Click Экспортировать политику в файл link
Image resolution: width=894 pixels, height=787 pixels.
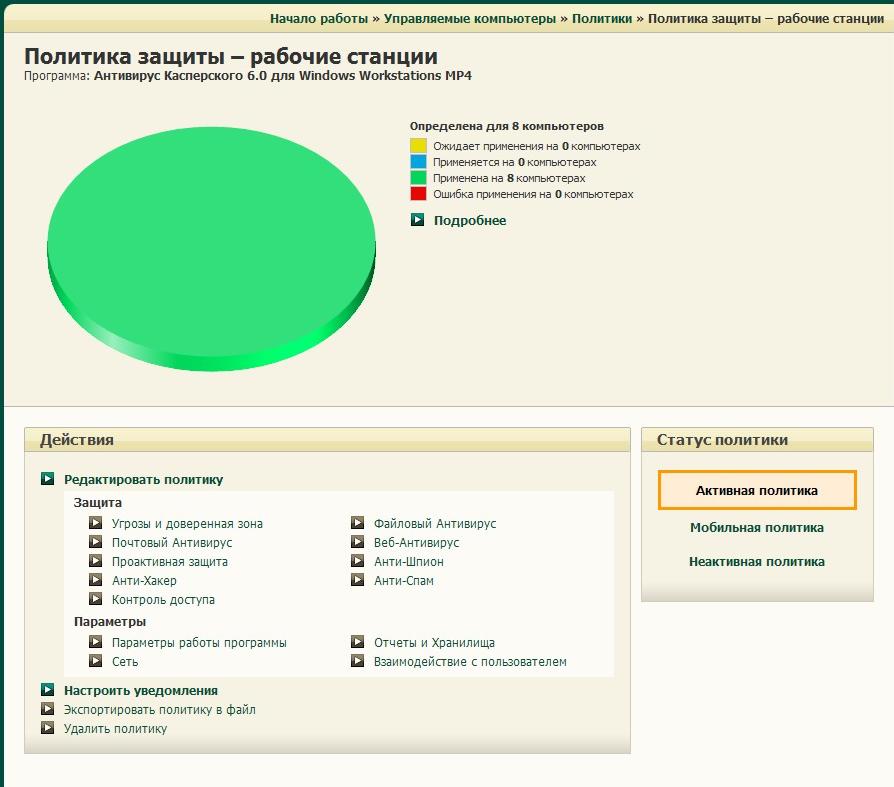pos(159,709)
